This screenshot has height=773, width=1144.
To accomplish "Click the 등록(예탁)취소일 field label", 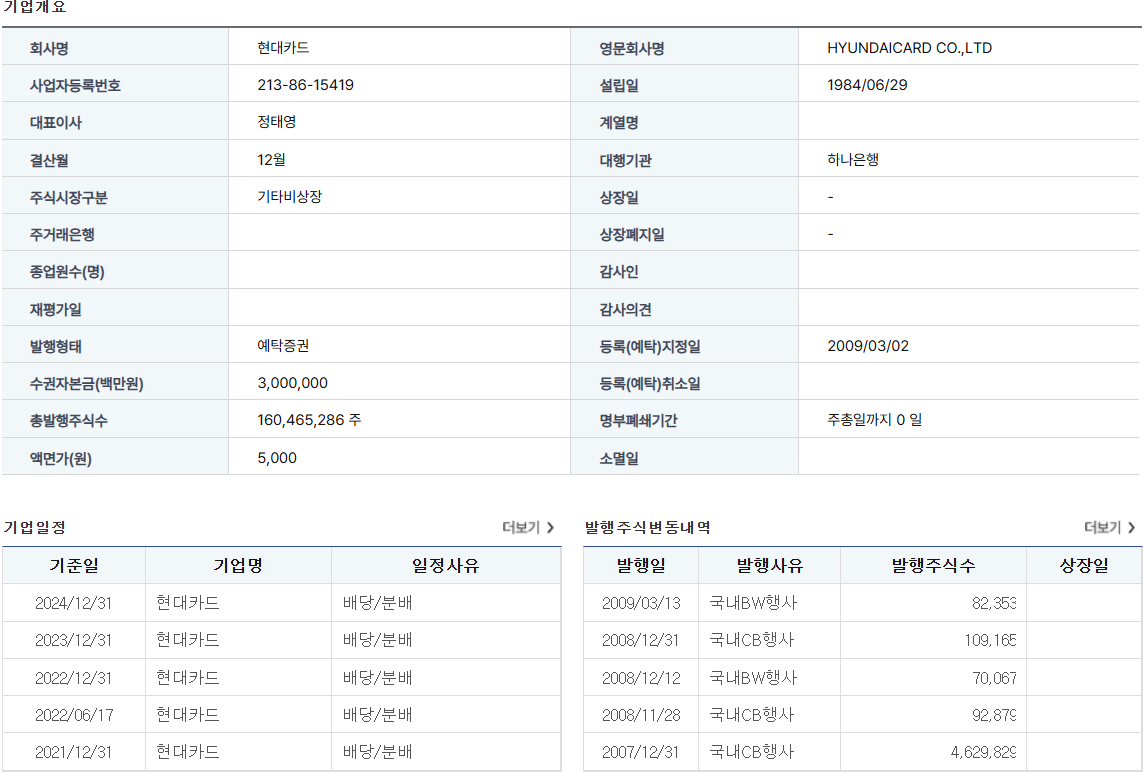I will click(x=650, y=383).
